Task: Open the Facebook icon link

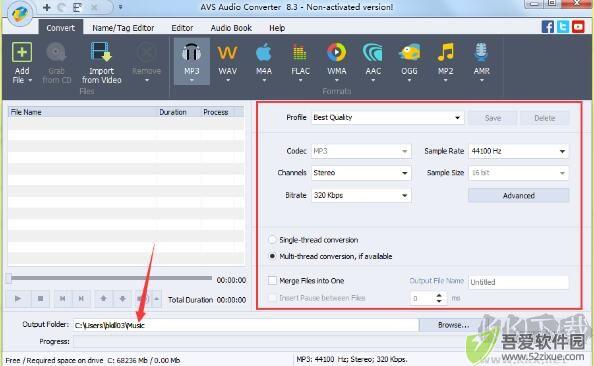Action: pyautogui.click(x=547, y=27)
